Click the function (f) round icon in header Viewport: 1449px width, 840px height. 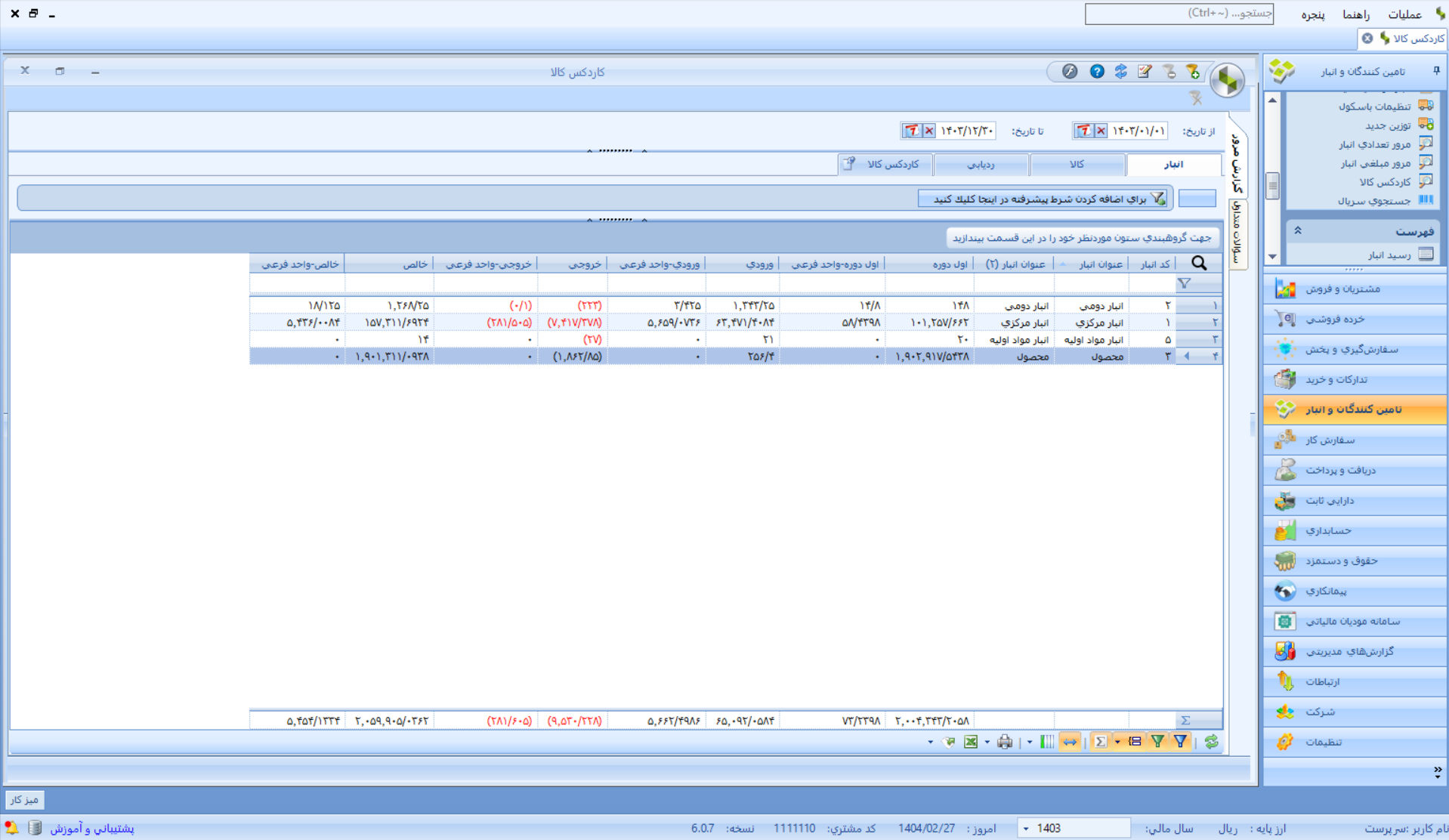pyautogui.click(x=1070, y=72)
